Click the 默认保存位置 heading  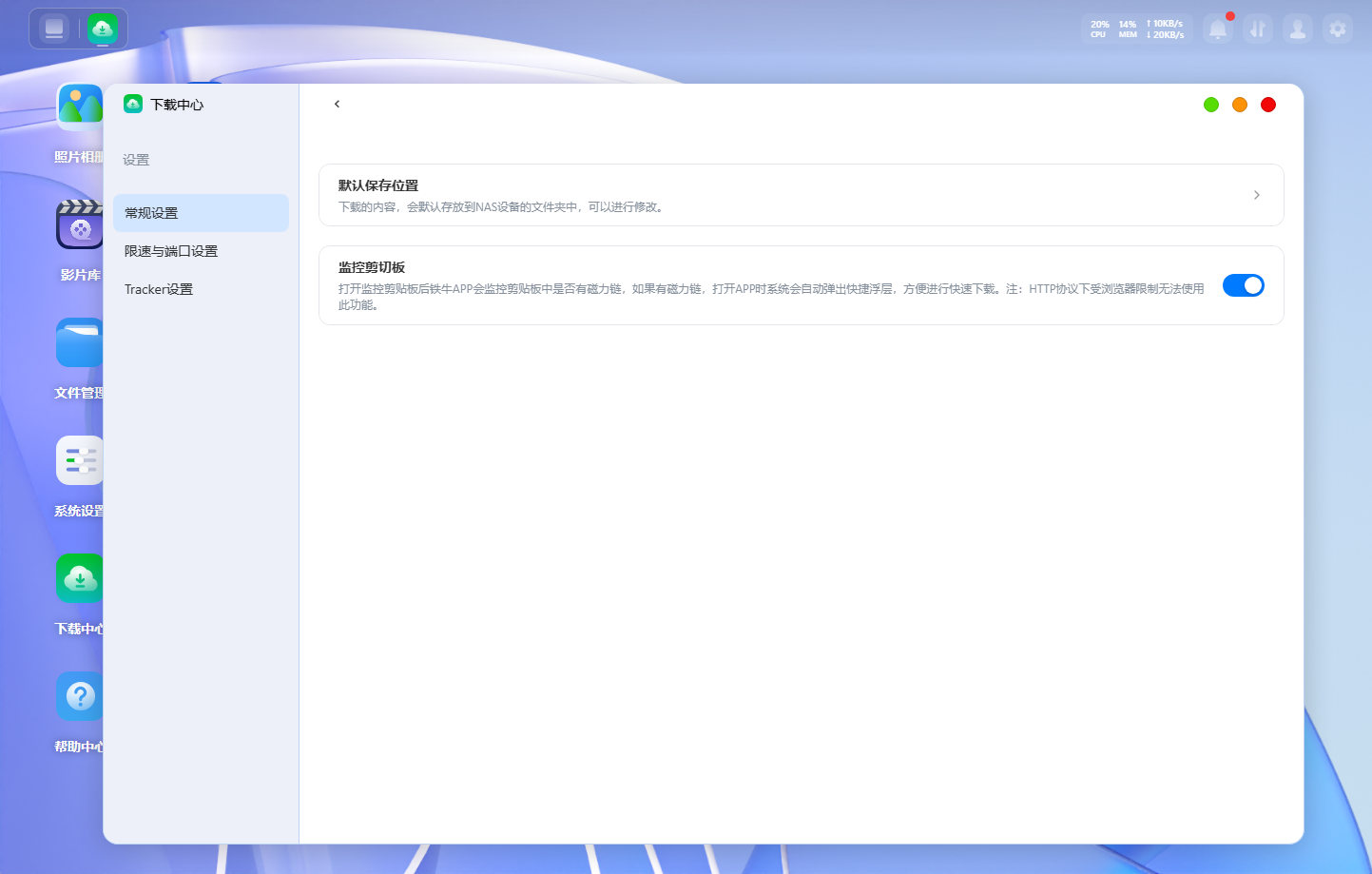point(378,185)
